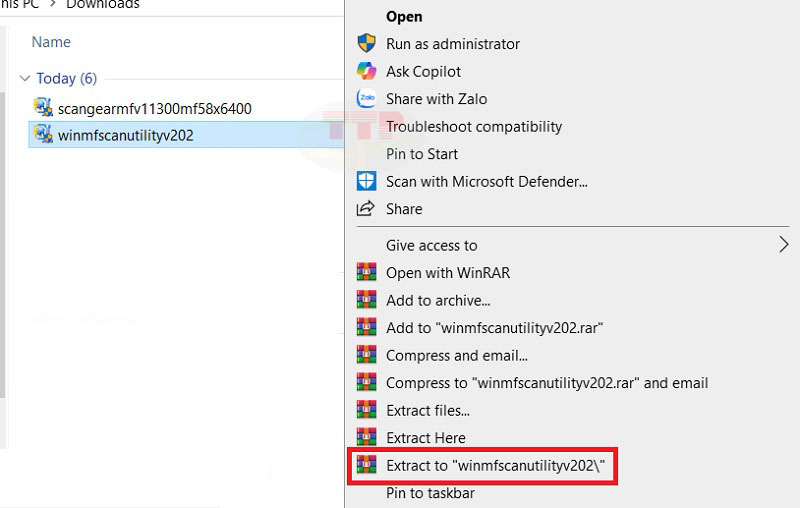Image resolution: width=800 pixels, height=508 pixels.
Task: Choose Troubleshoot compatibility
Action: (x=473, y=126)
